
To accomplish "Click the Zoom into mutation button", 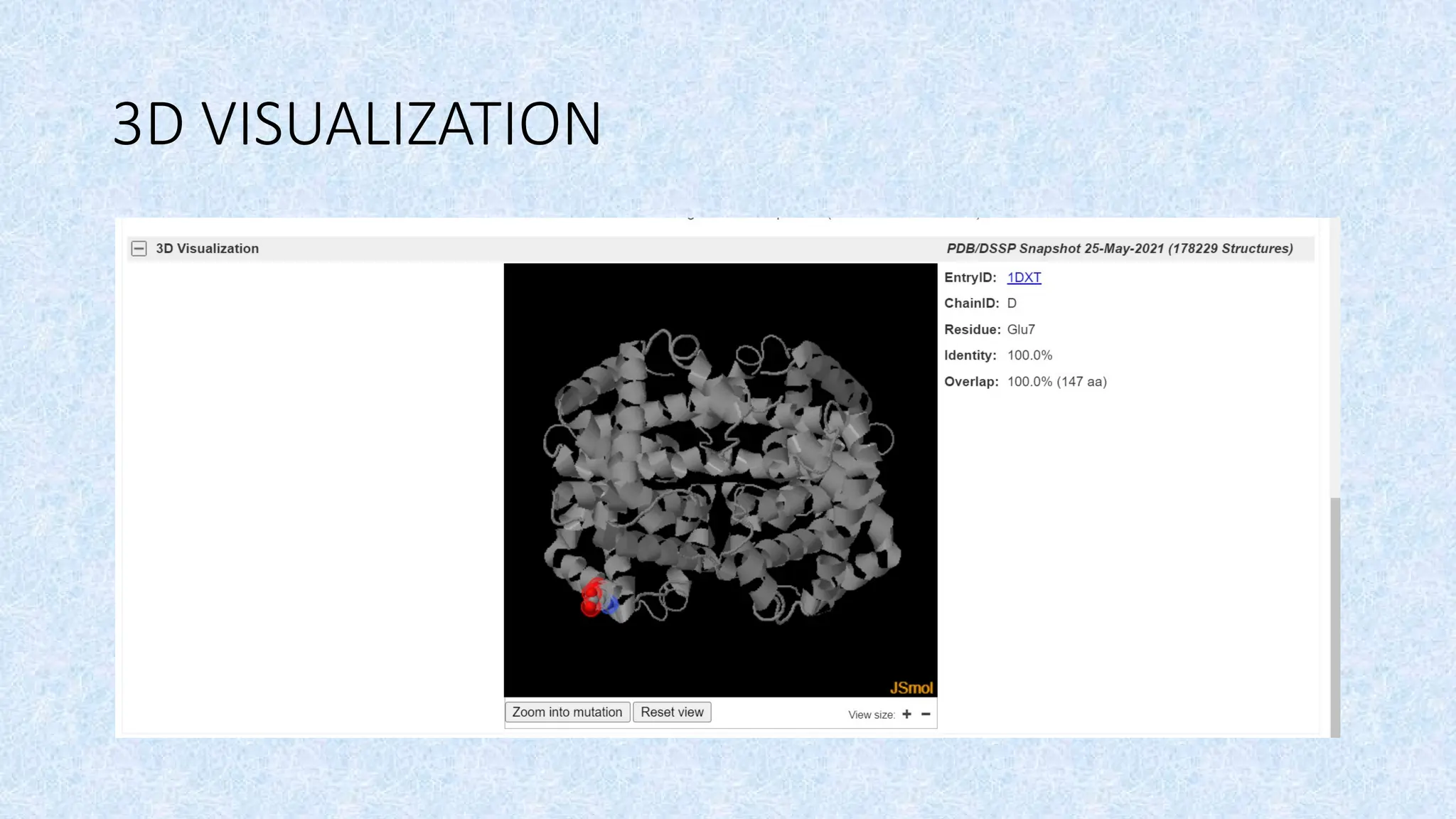I will pyautogui.click(x=567, y=712).
